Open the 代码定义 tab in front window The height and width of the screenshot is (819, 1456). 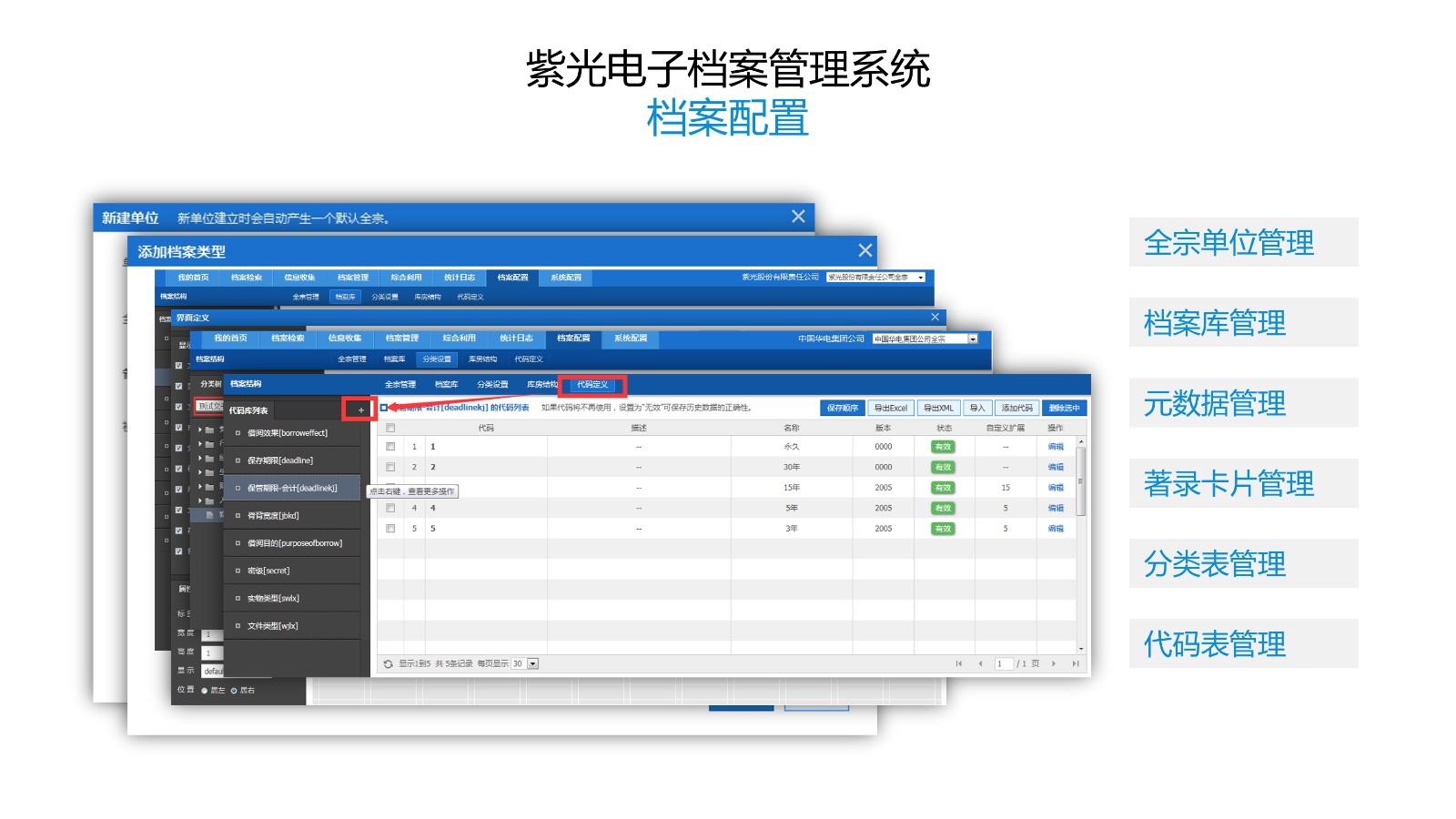coord(592,385)
